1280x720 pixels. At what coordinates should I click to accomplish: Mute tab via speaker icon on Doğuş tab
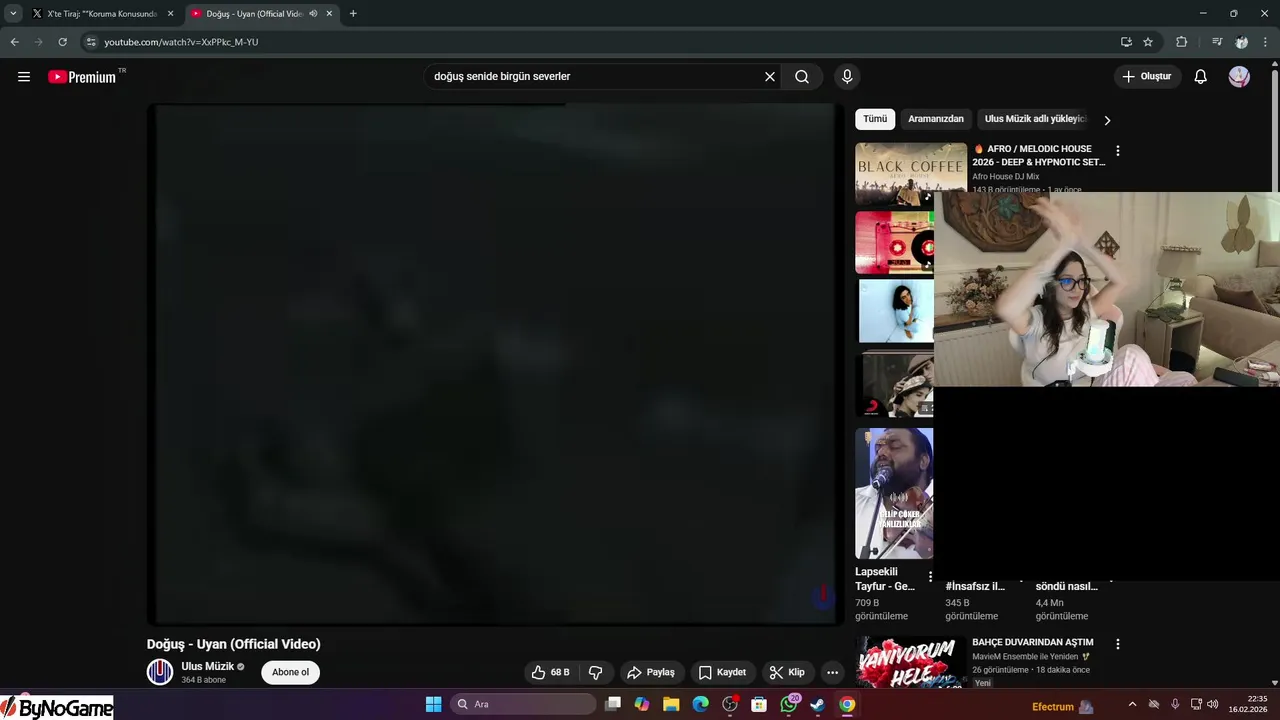(x=313, y=14)
